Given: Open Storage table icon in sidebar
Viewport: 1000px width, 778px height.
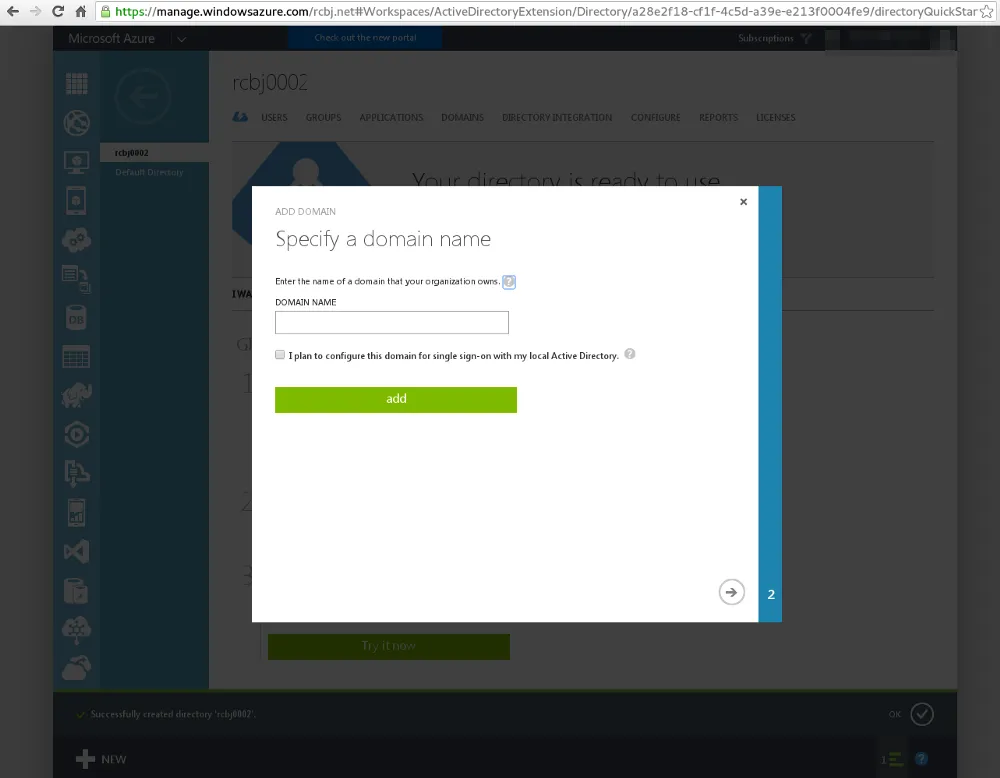Looking at the screenshot, I should pyautogui.click(x=77, y=357).
